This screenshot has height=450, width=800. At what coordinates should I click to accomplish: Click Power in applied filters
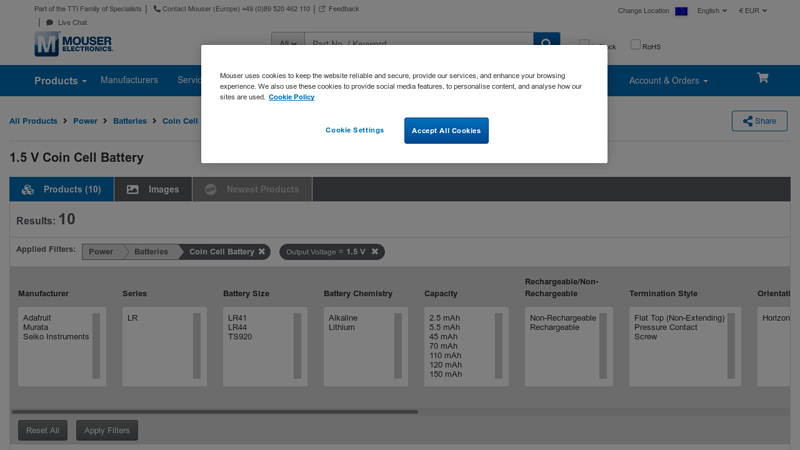101,252
